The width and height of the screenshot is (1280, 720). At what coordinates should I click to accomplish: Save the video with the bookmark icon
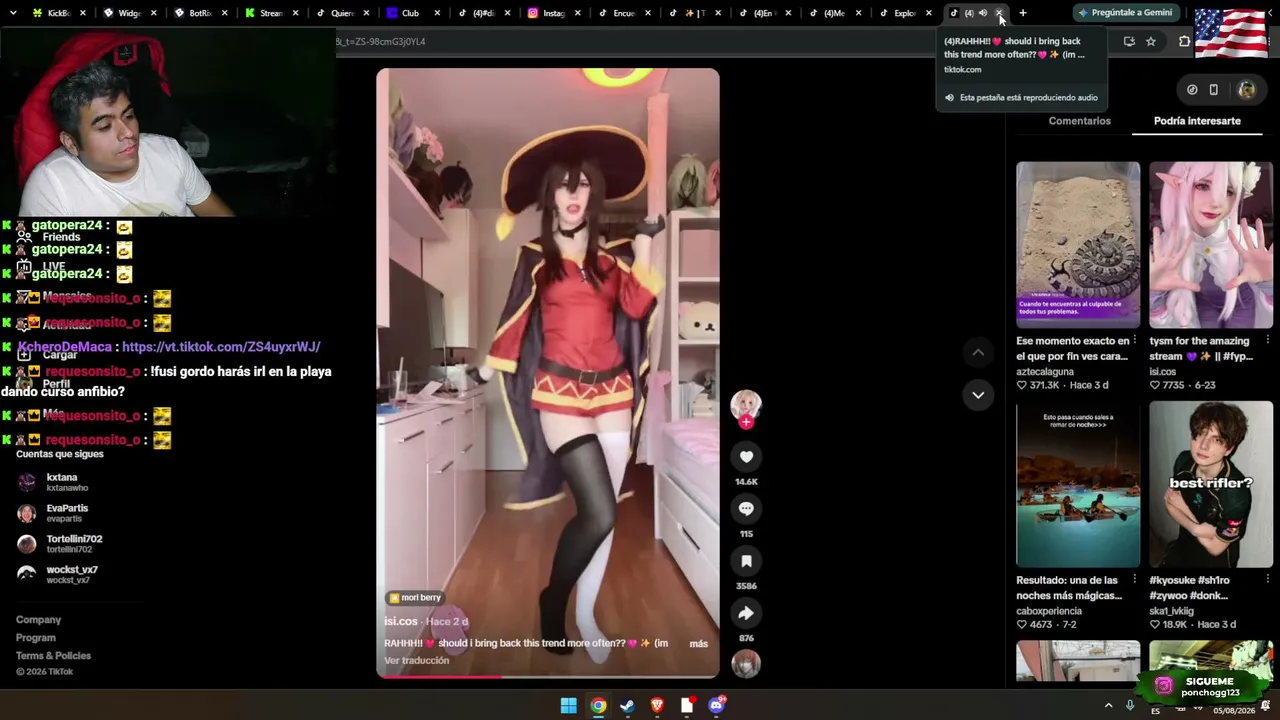(x=746, y=561)
